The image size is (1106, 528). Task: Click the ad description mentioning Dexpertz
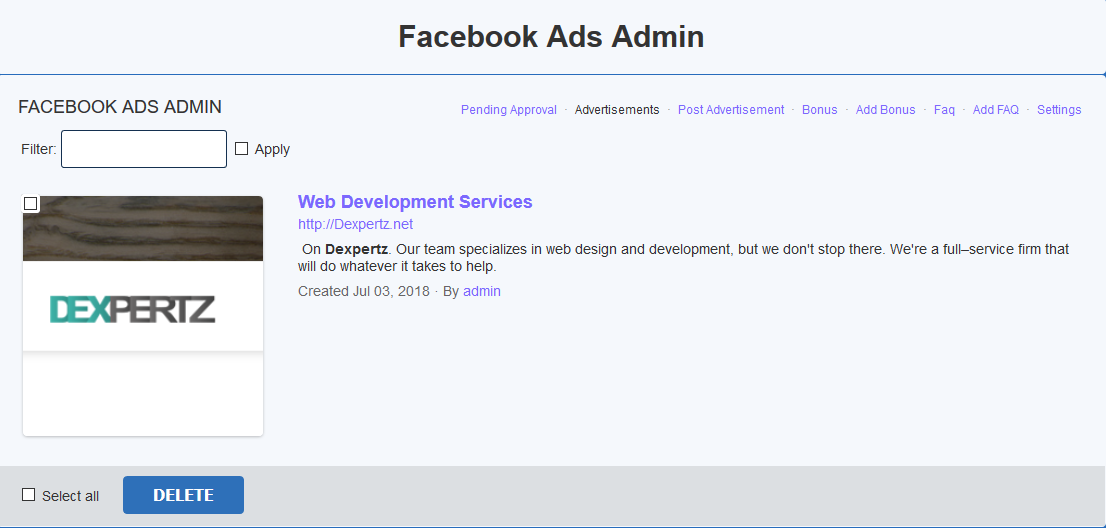(684, 258)
